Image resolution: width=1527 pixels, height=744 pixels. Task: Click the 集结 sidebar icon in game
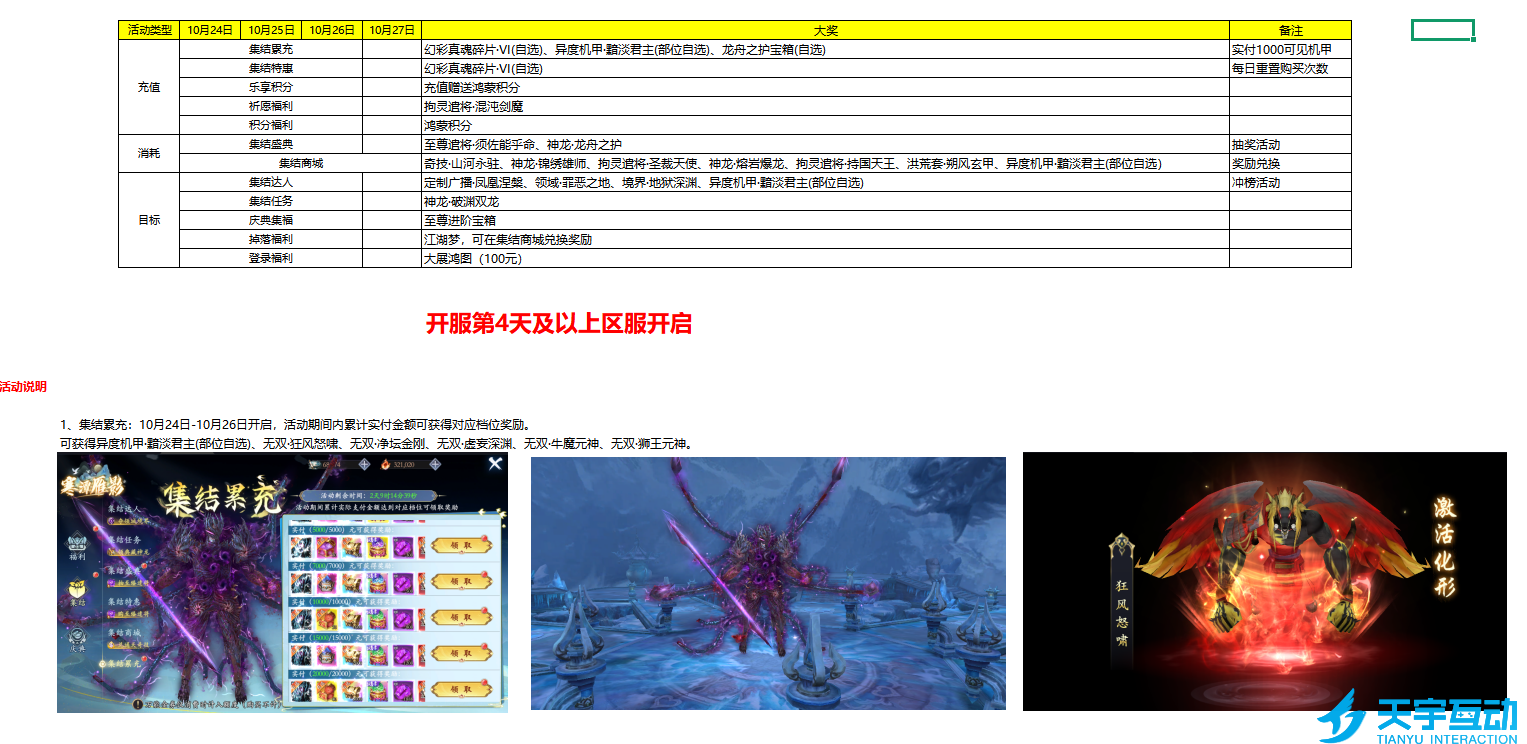click(78, 592)
